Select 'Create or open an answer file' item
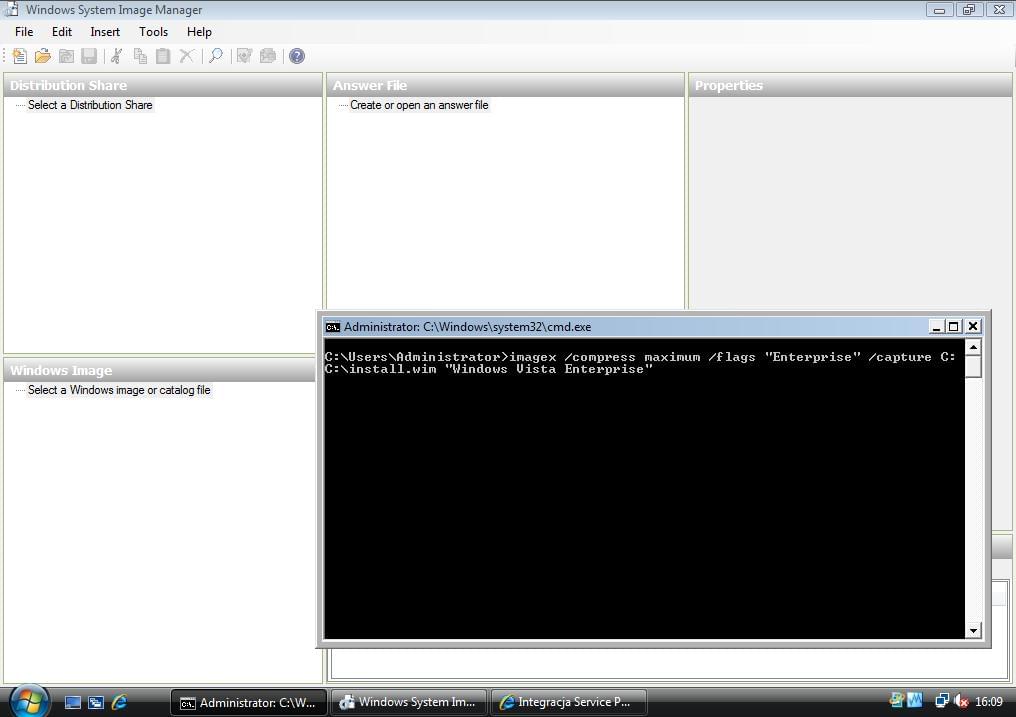Screen dimensions: 1016x717 [419, 105]
